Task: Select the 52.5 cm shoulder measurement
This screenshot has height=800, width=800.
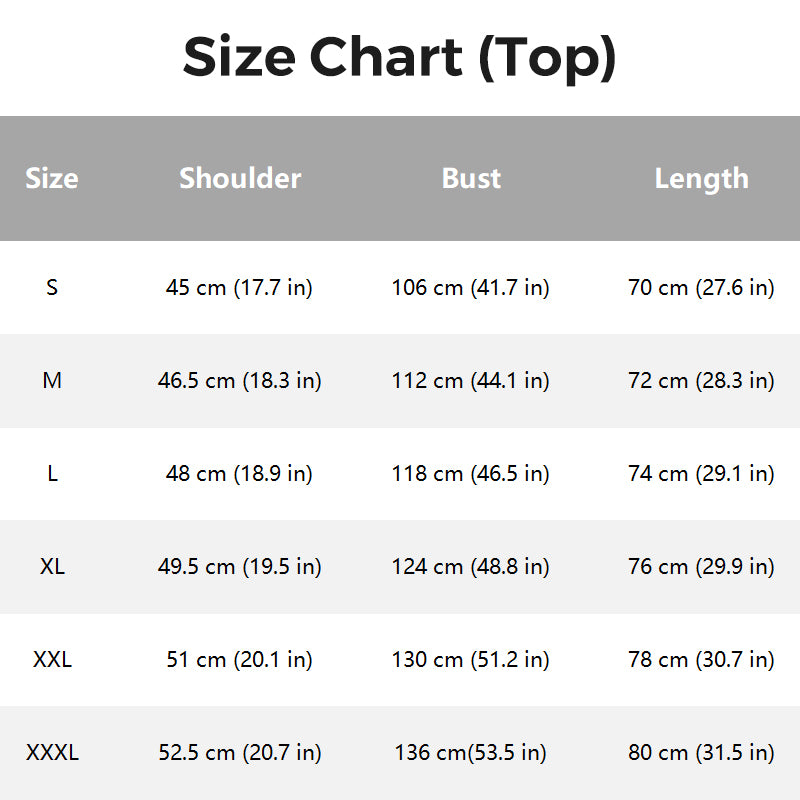Action: [239, 753]
